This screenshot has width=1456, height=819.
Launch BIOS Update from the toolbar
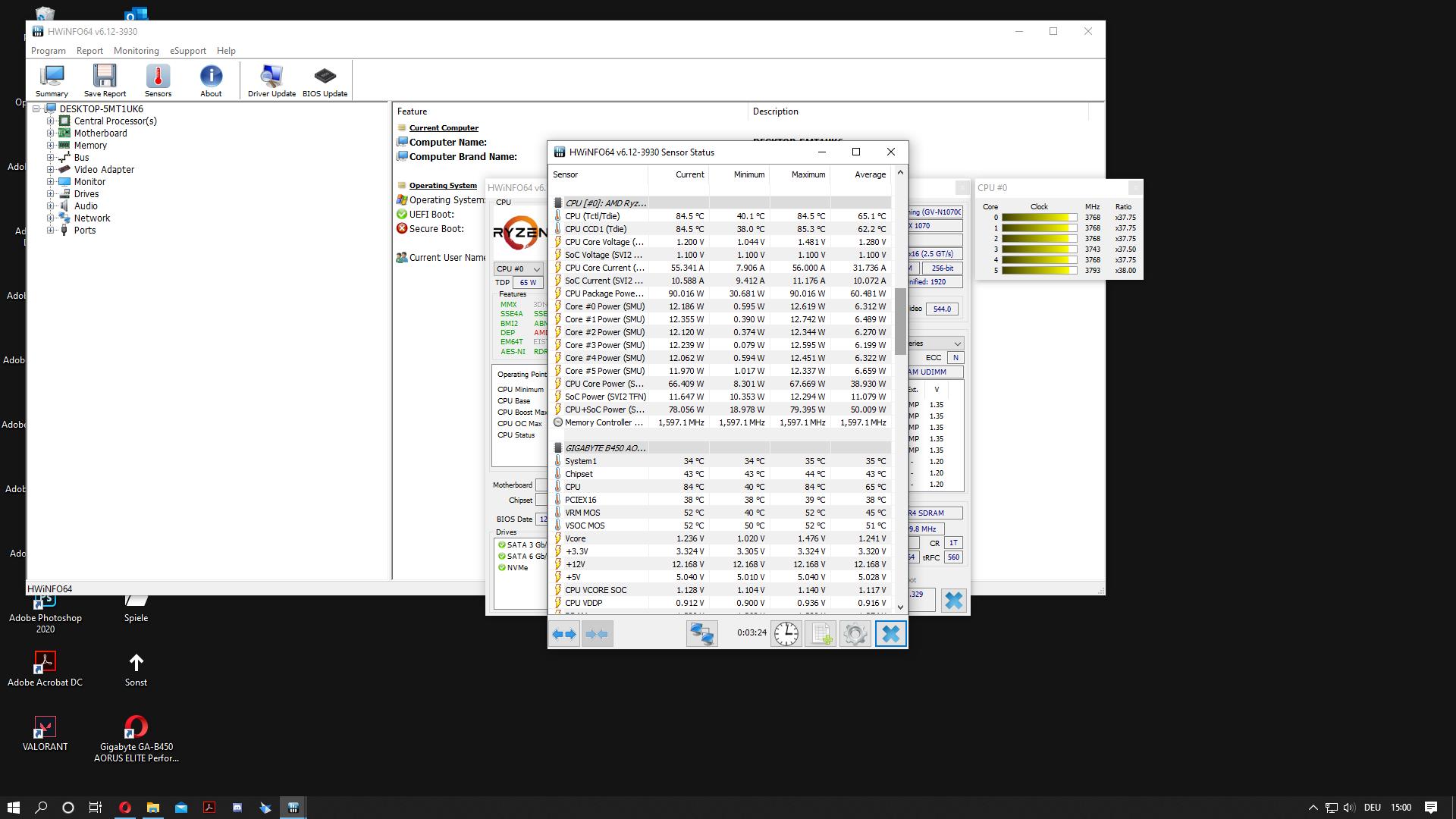coord(325,80)
